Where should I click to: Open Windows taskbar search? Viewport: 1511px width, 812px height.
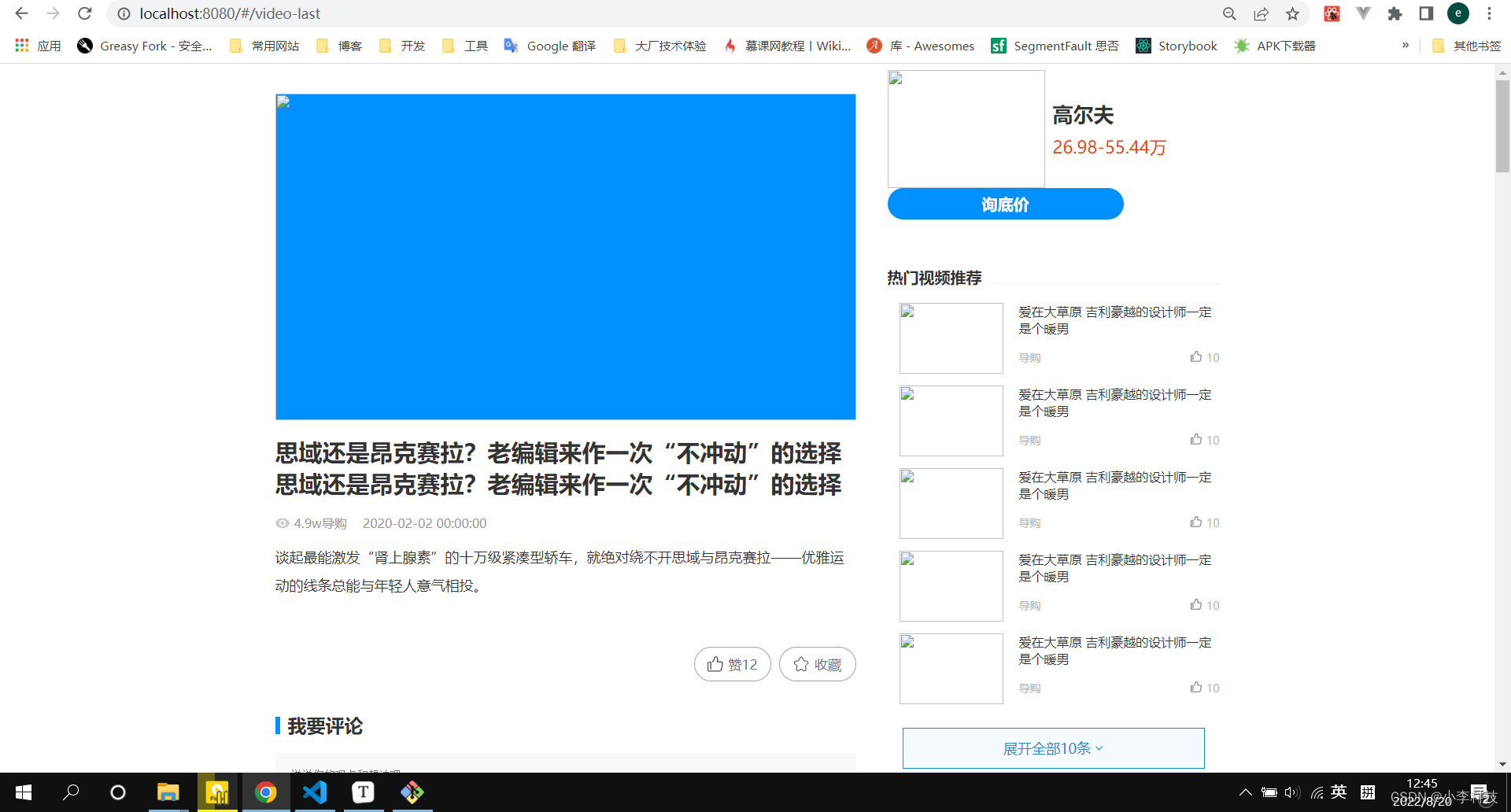coord(71,792)
